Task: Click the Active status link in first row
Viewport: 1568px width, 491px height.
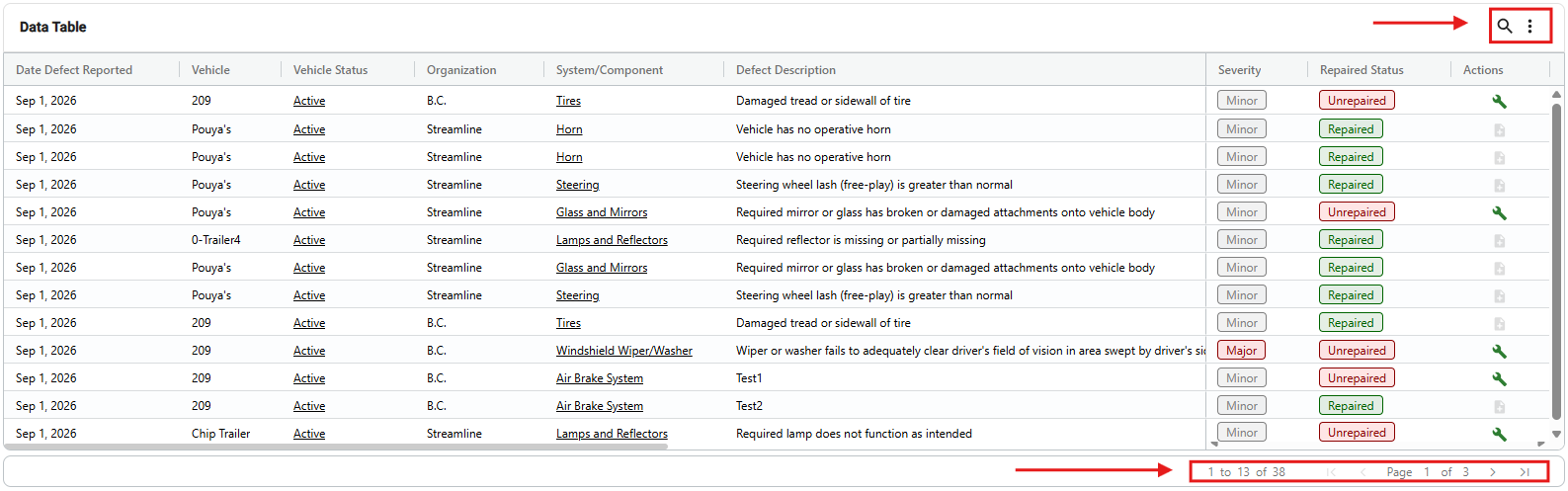Action: (x=309, y=101)
